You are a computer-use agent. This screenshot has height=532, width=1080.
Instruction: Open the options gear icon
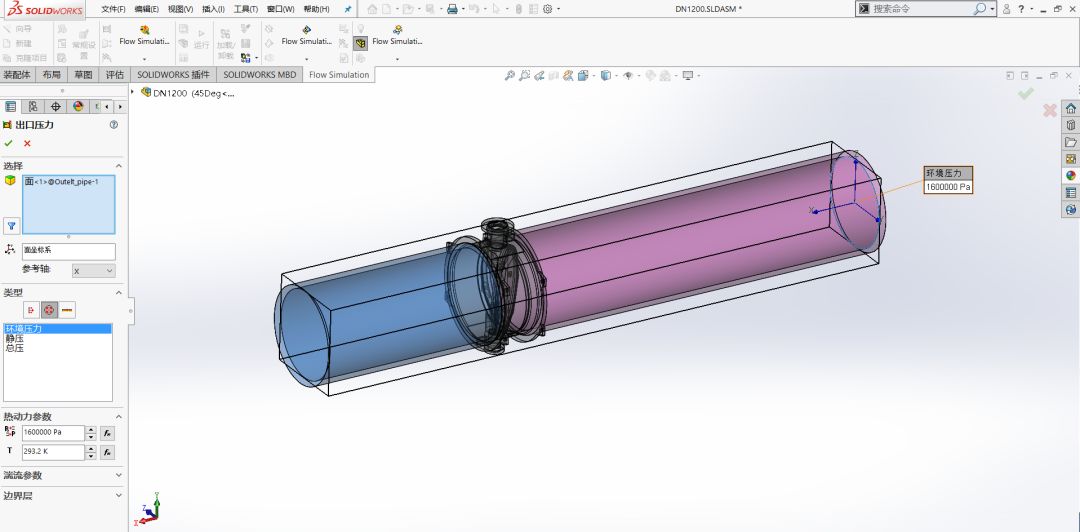click(x=548, y=9)
